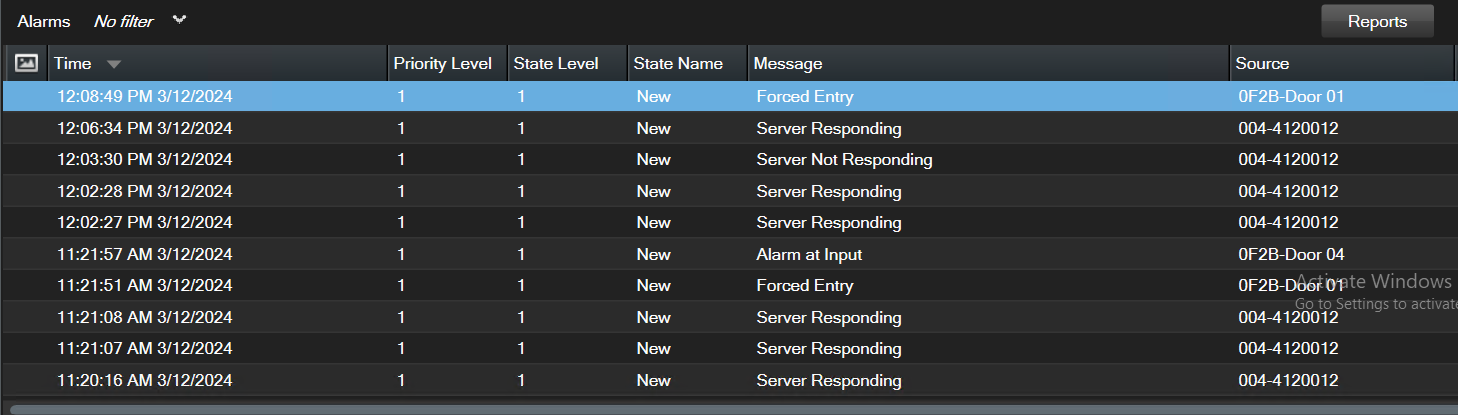Select the 11:21:51 AM Forced Entry alarm
This screenshot has width=1458, height=415.
805,286
